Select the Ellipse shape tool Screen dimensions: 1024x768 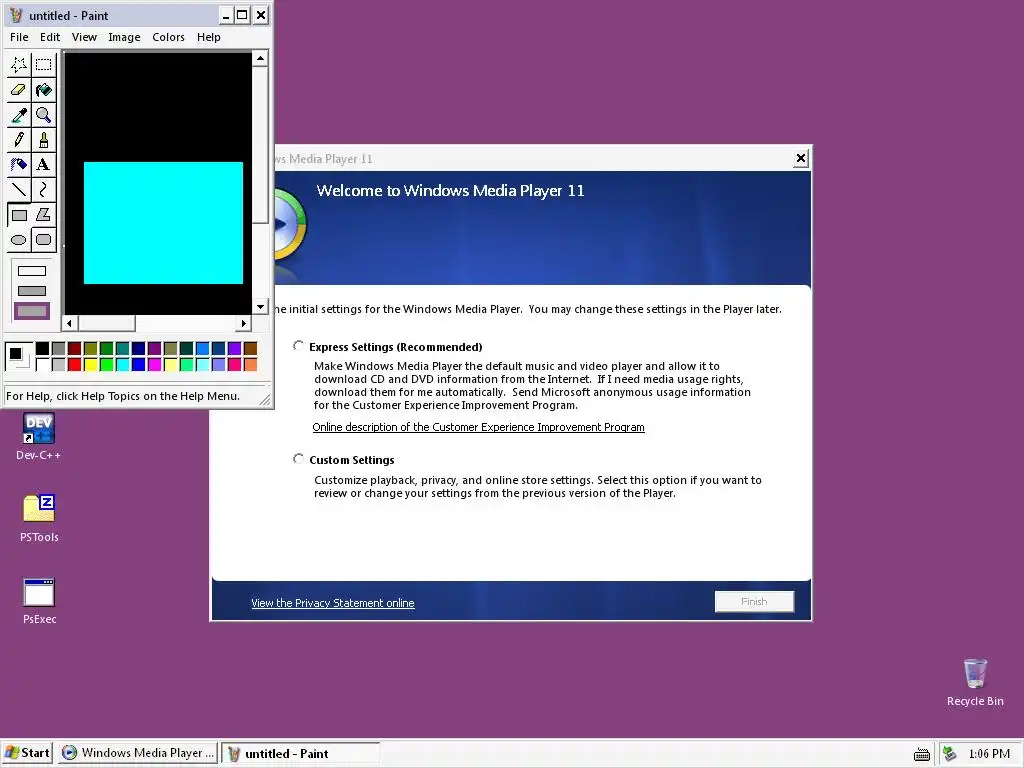click(19, 240)
